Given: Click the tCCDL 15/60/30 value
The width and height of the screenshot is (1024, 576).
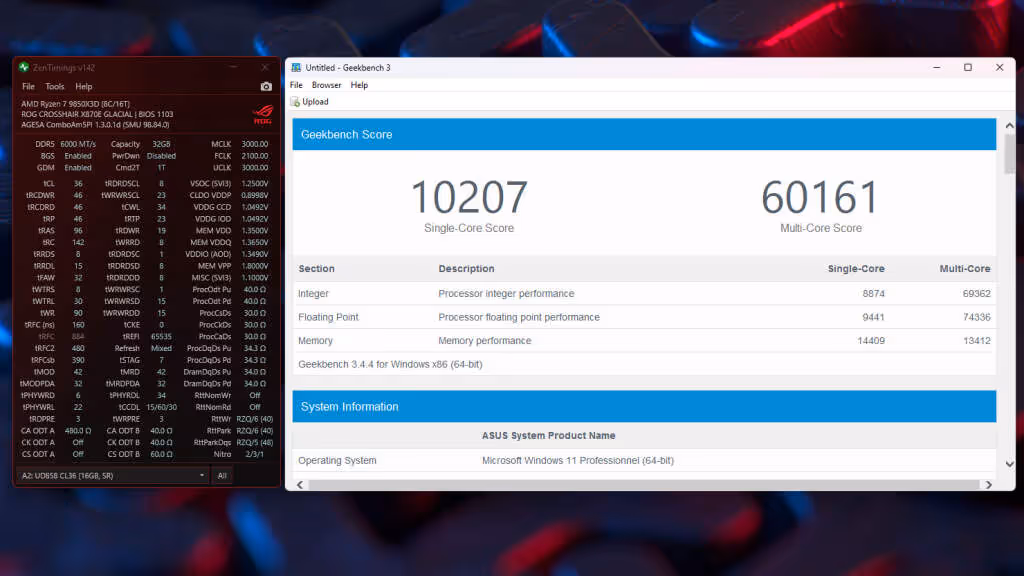Looking at the screenshot, I should (x=161, y=407).
